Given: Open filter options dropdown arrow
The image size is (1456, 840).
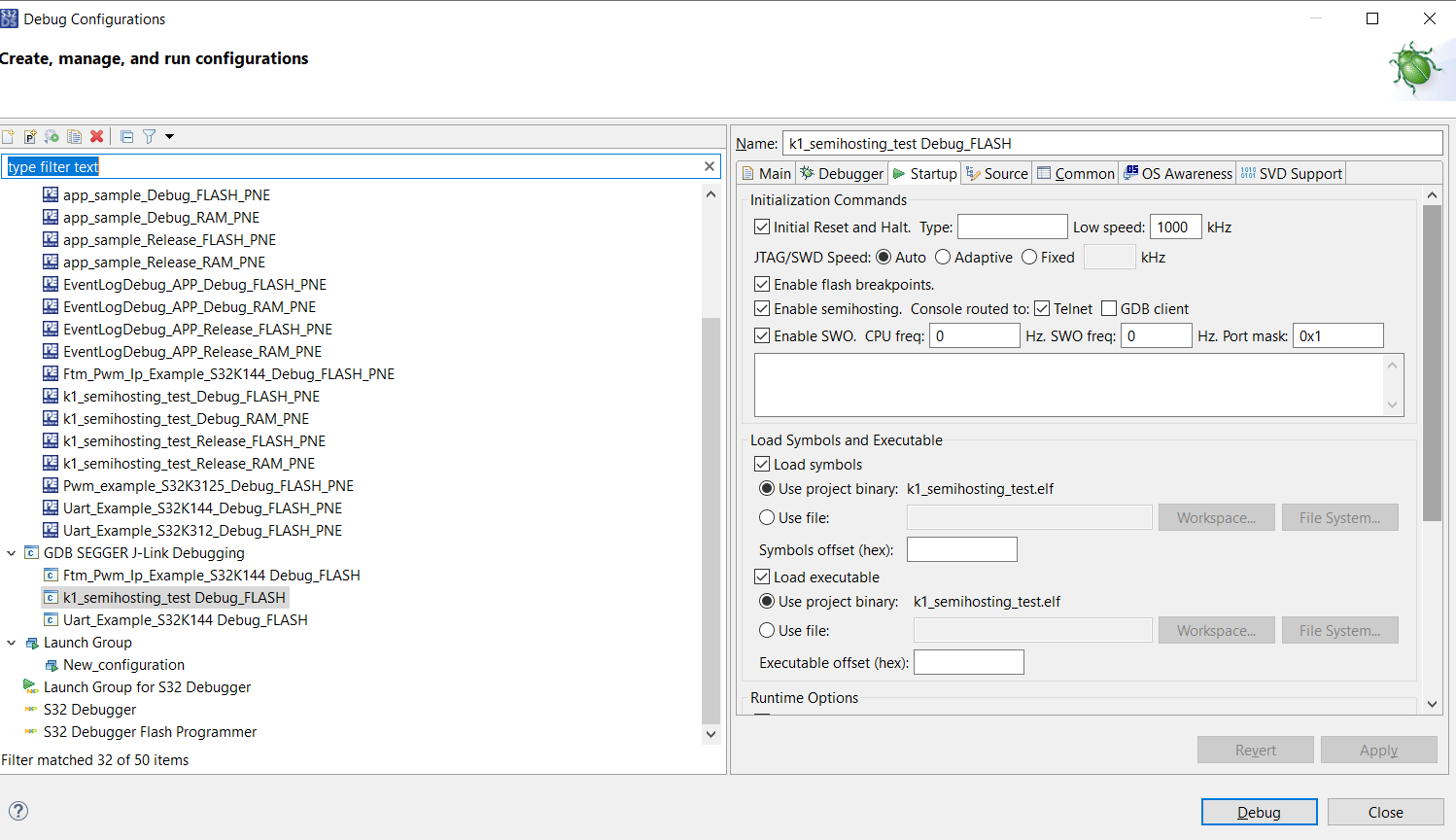Looking at the screenshot, I should coord(169,137).
